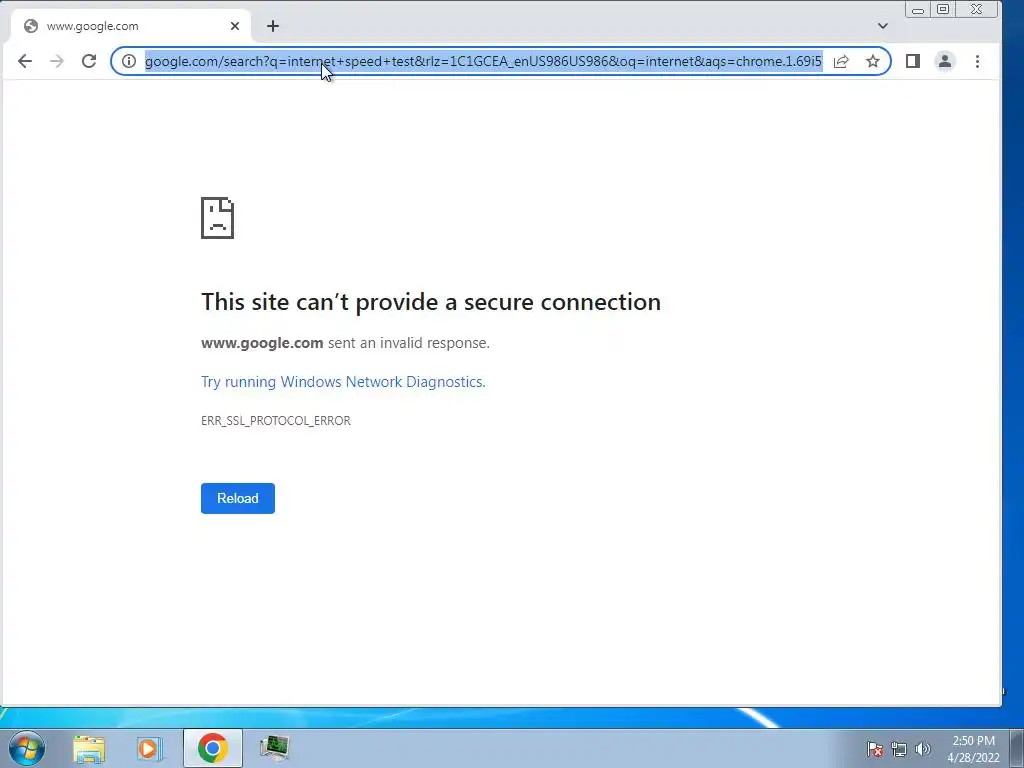Select the www.google.com tab

click(131, 26)
